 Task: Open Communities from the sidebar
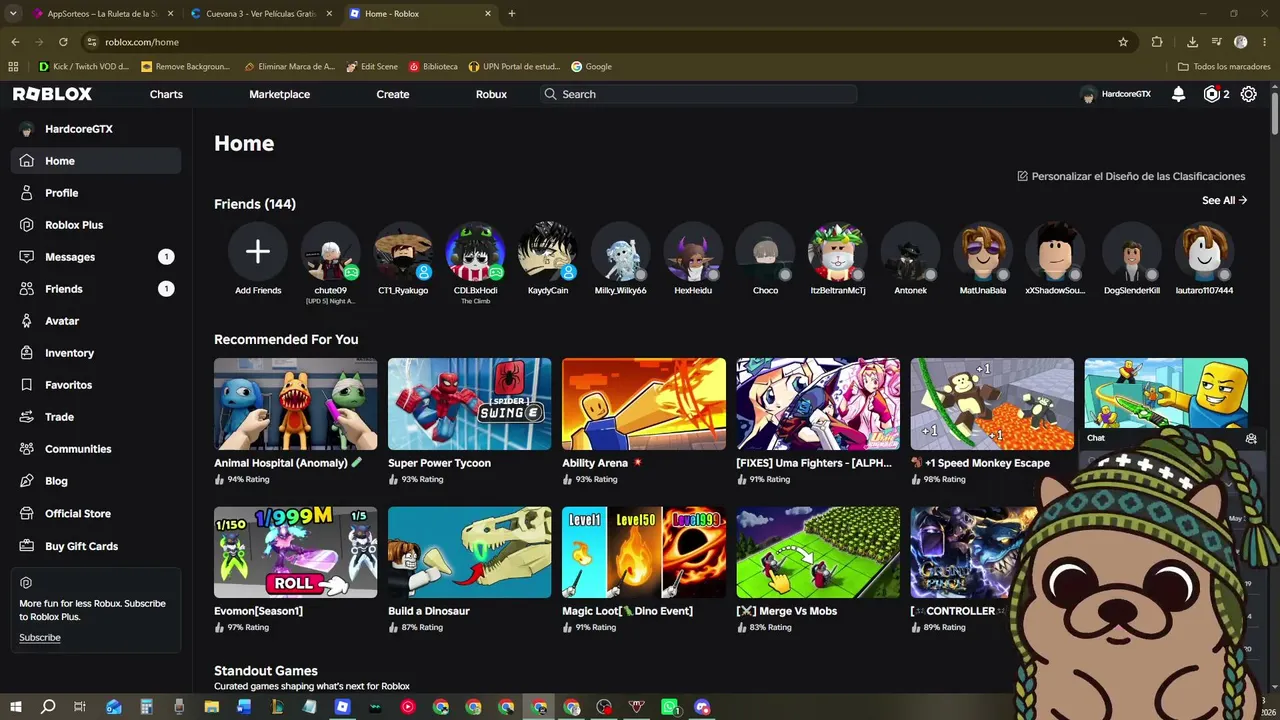coord(96,449)
